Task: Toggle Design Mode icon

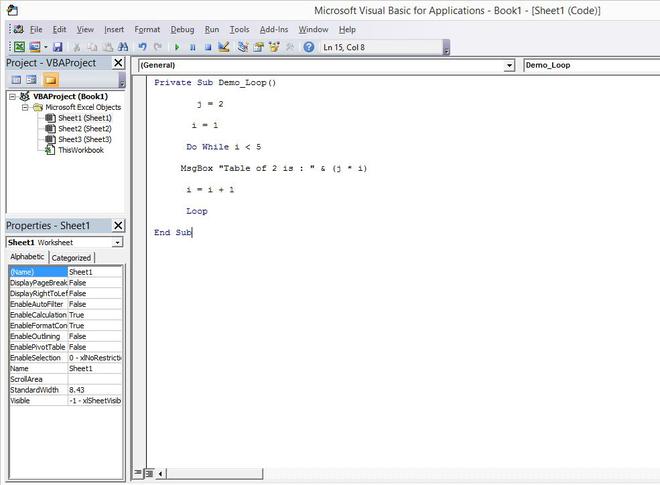Action: click(x=224, y=47)
